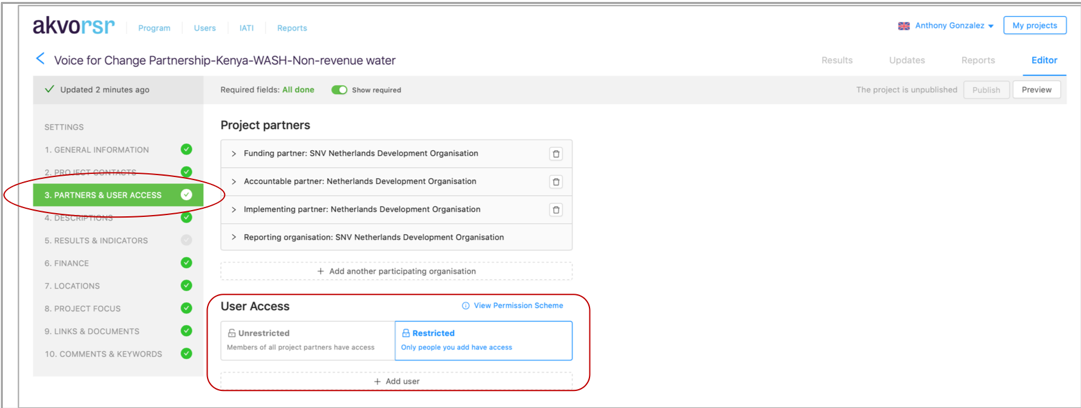
Task: Open the Finance settings section
Action: 67,264
